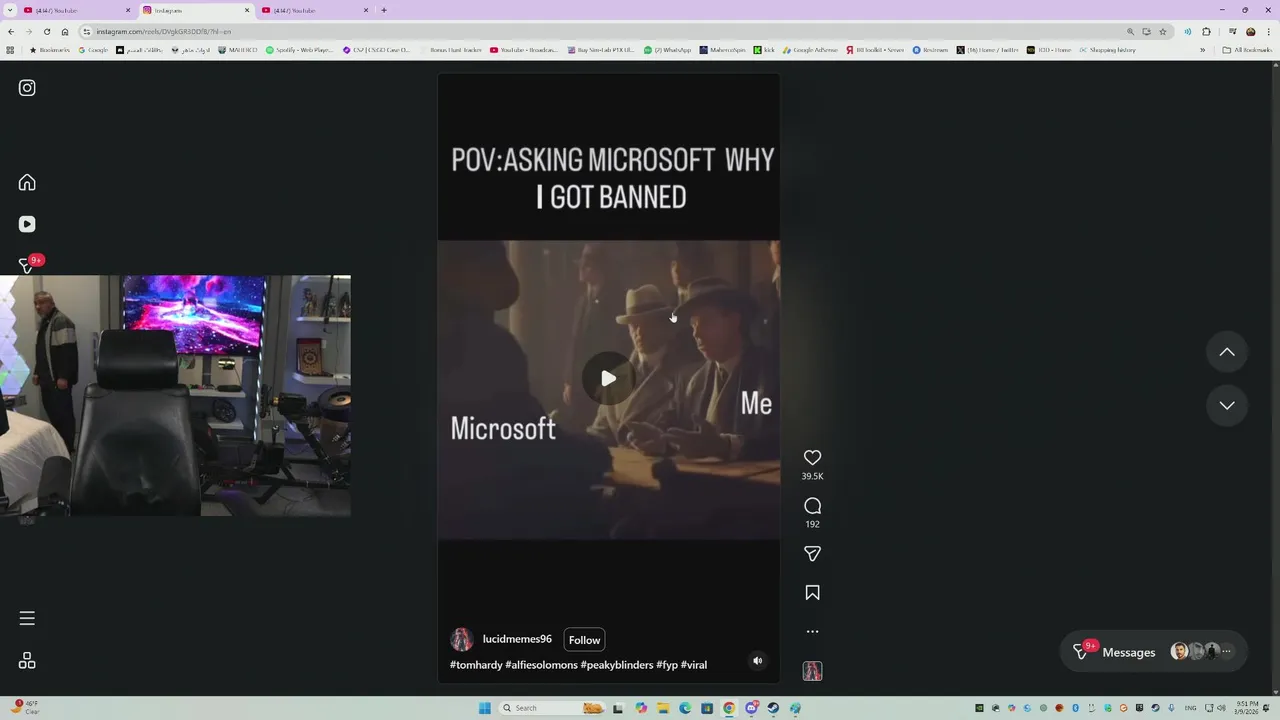Open the Also from Meta apps icon
Viewport: 1280px width, 720px height.
pyautogui.click(x=27, y=661)
